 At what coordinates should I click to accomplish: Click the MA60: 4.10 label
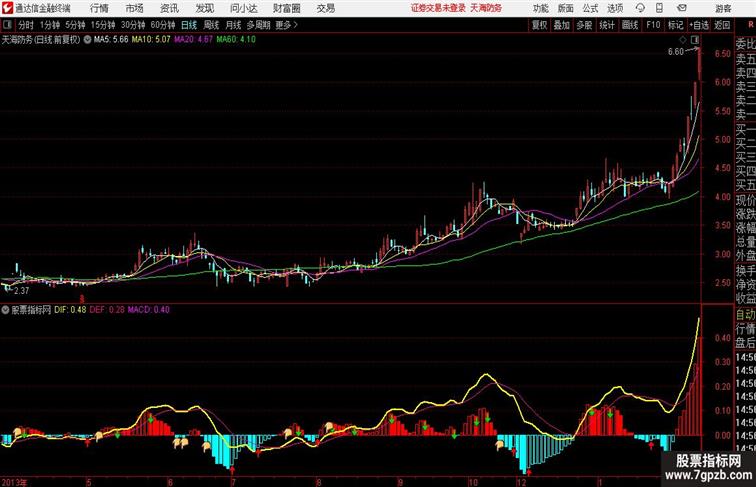click(x=236, y=40)
